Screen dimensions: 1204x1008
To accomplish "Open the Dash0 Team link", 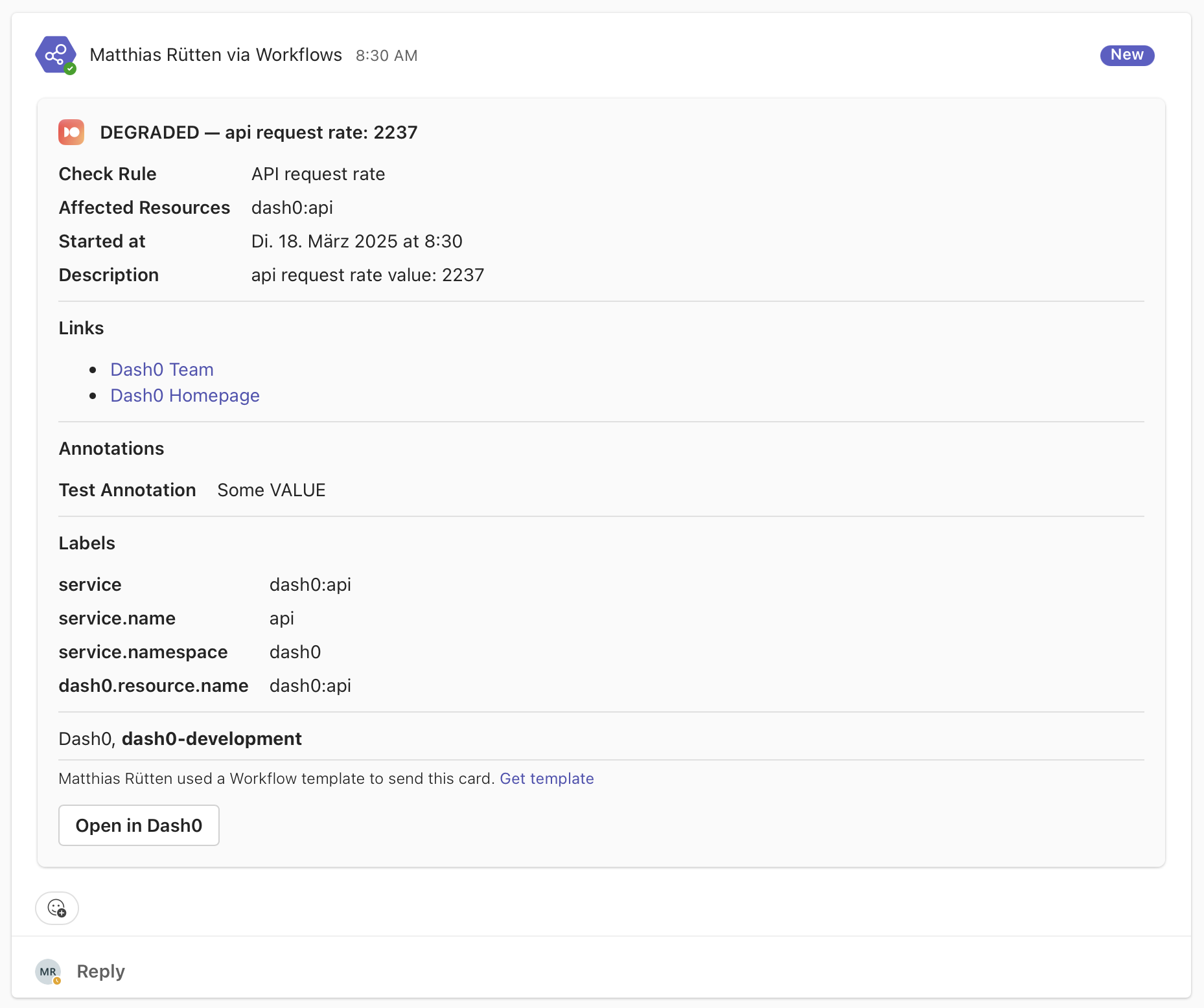I will point(162,369).
